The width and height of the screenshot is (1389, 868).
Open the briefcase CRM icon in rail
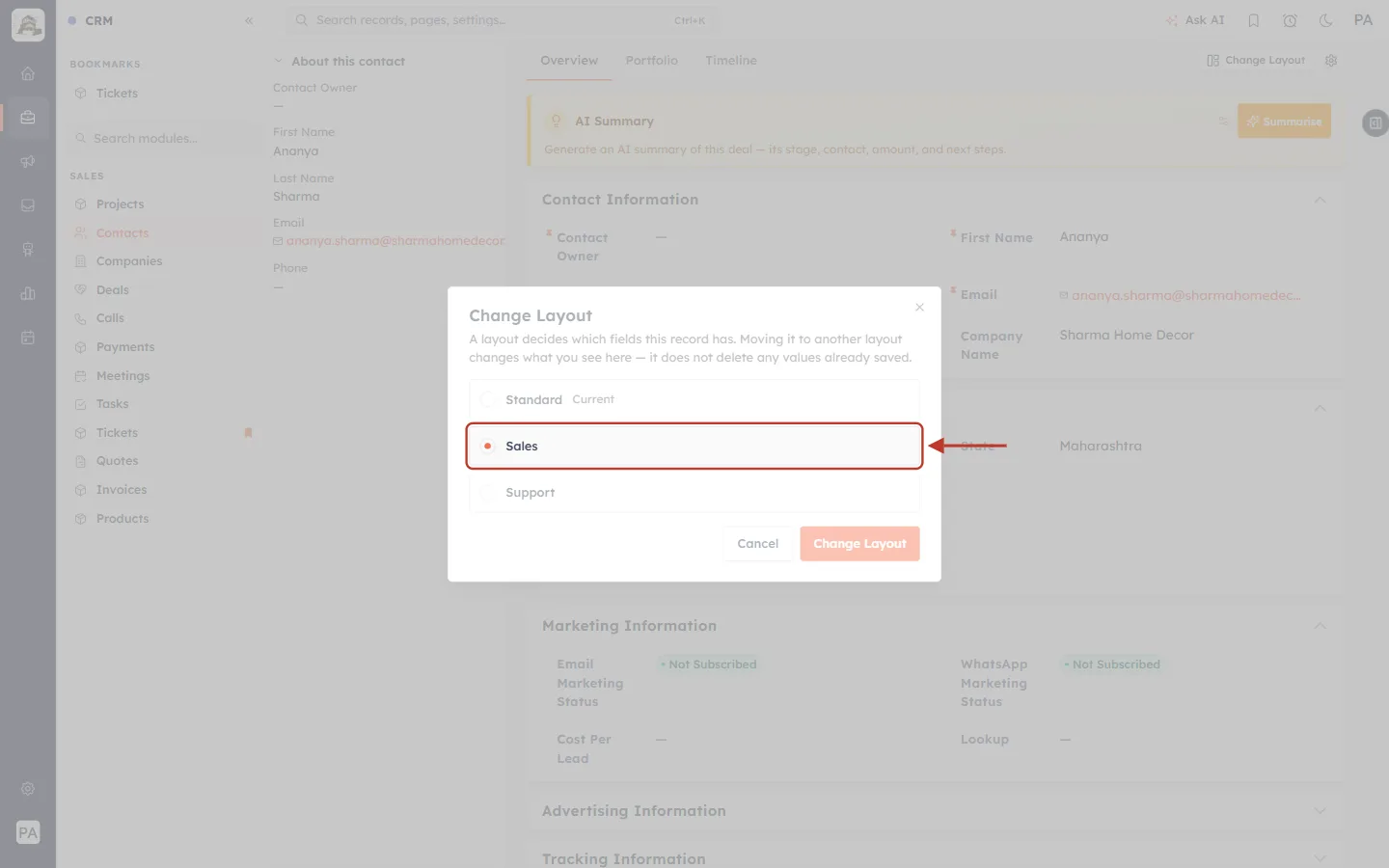tap(28, 118)
